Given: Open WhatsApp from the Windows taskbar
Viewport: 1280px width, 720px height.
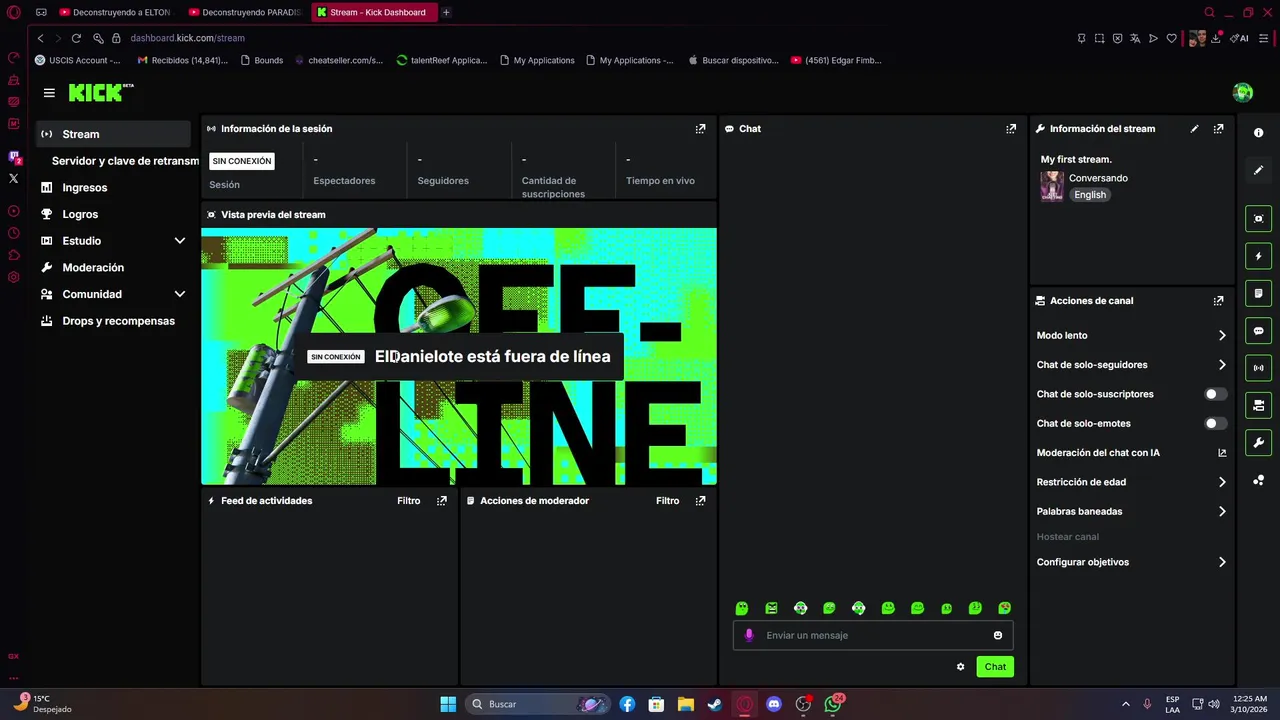Looking at the screenshot, I should (832, 704).
